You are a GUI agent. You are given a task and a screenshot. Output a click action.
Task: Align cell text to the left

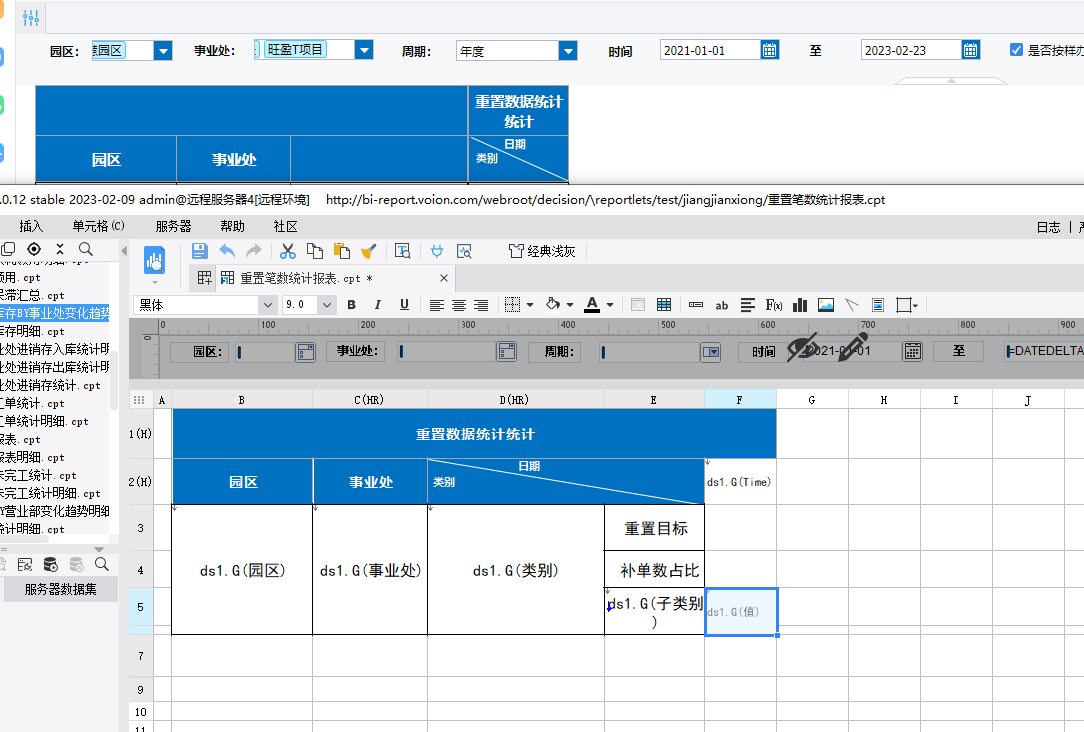point(436,305)
